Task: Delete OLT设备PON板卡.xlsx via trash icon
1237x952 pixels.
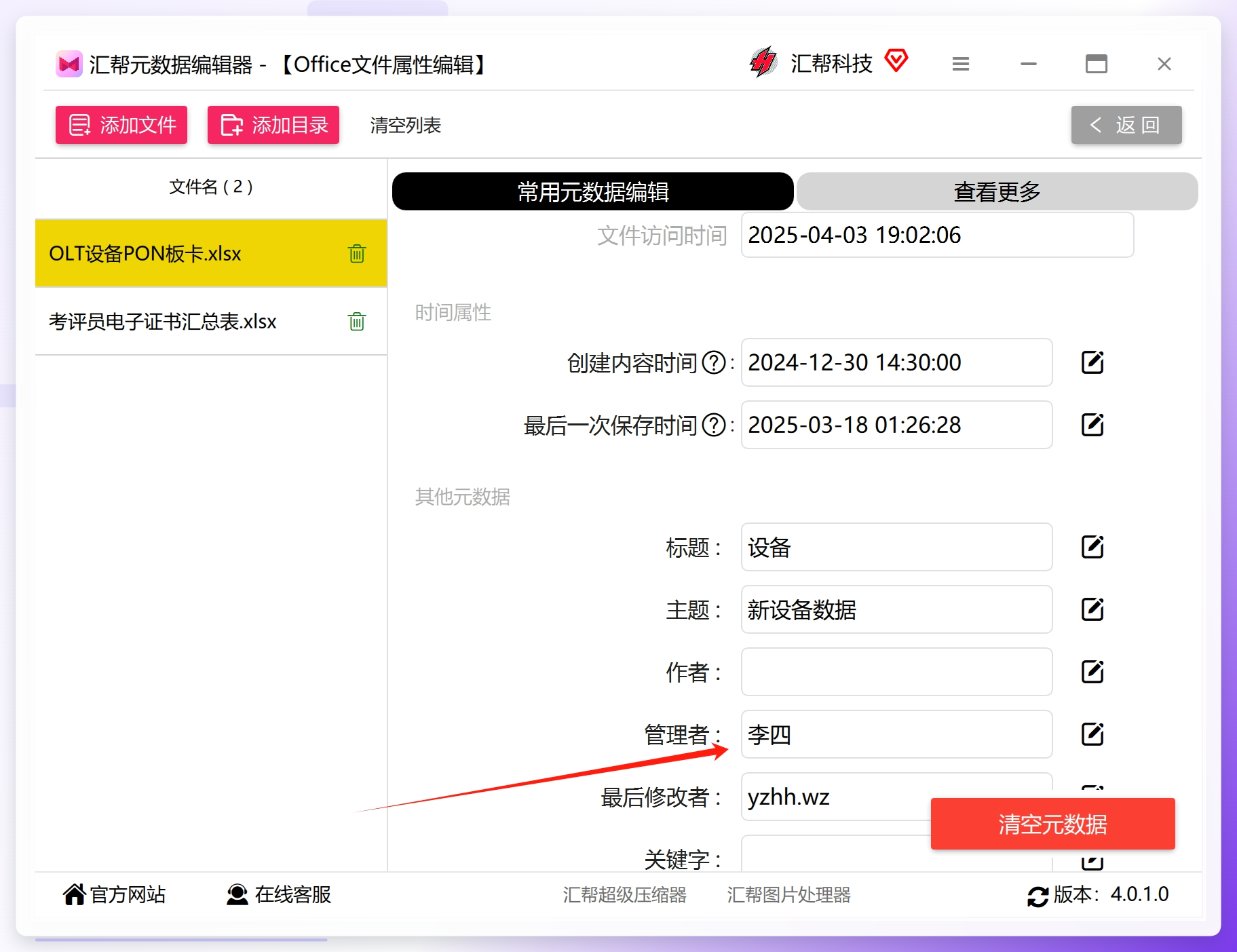Action: tap(357, 254)
